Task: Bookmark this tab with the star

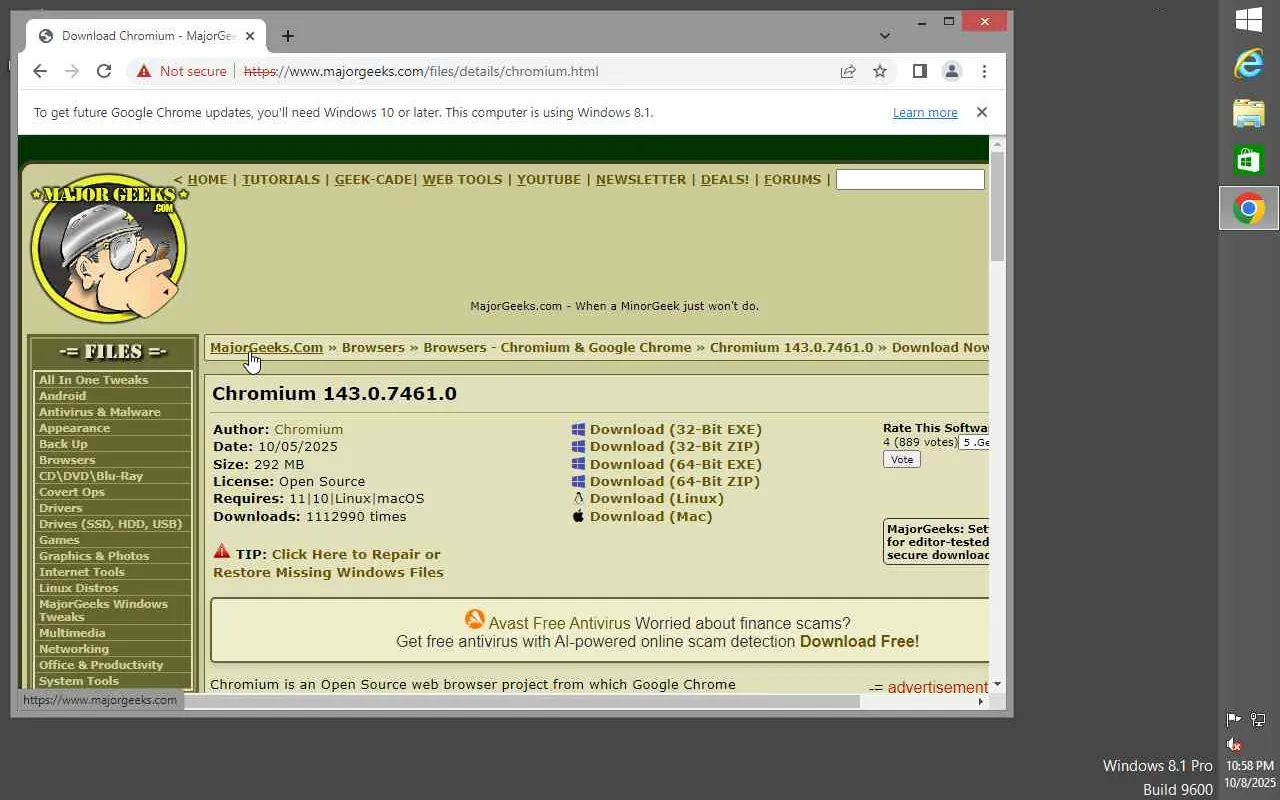Action: (x=880, y=71)
